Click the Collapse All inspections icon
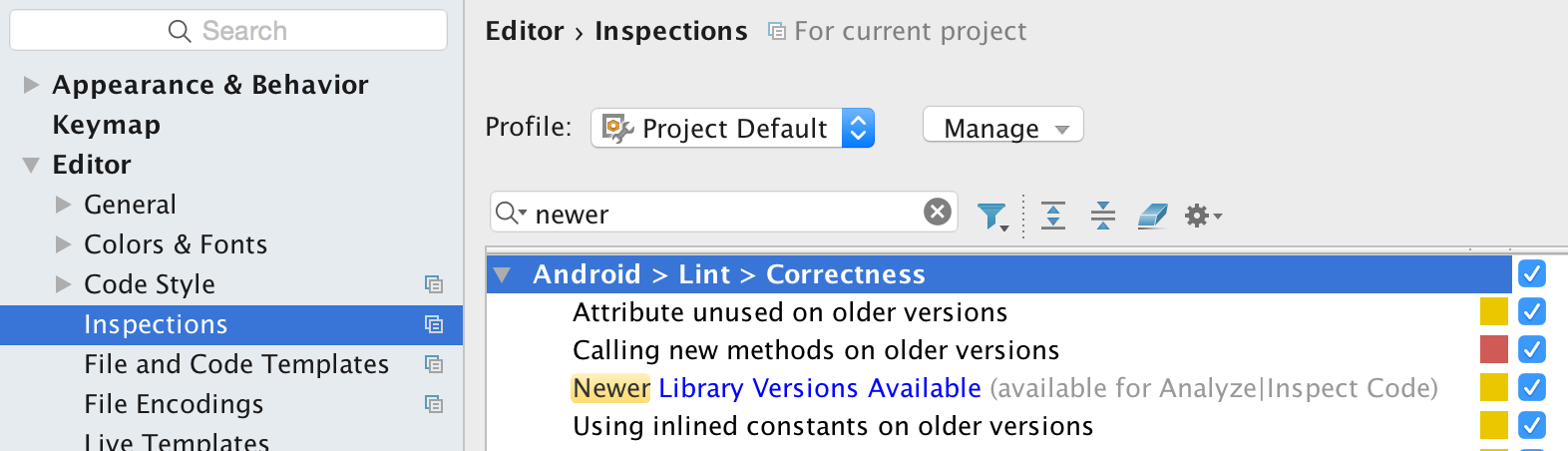The width and height of the screenshot is (1568, 451). tap(1103, 215)
